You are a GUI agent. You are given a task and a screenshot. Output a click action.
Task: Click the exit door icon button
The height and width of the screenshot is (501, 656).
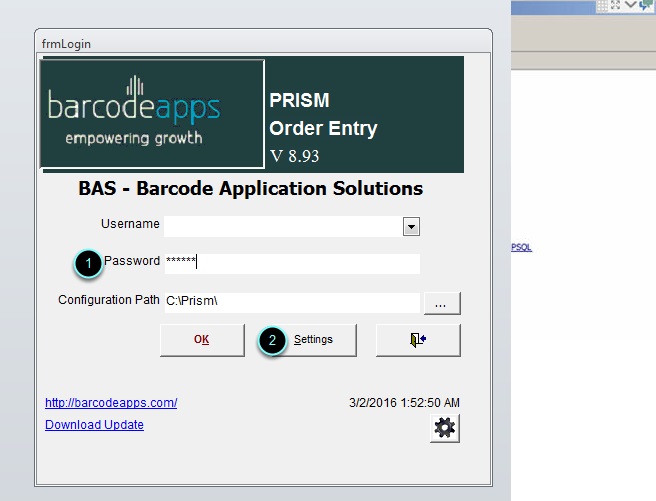(x=418, y=340)
